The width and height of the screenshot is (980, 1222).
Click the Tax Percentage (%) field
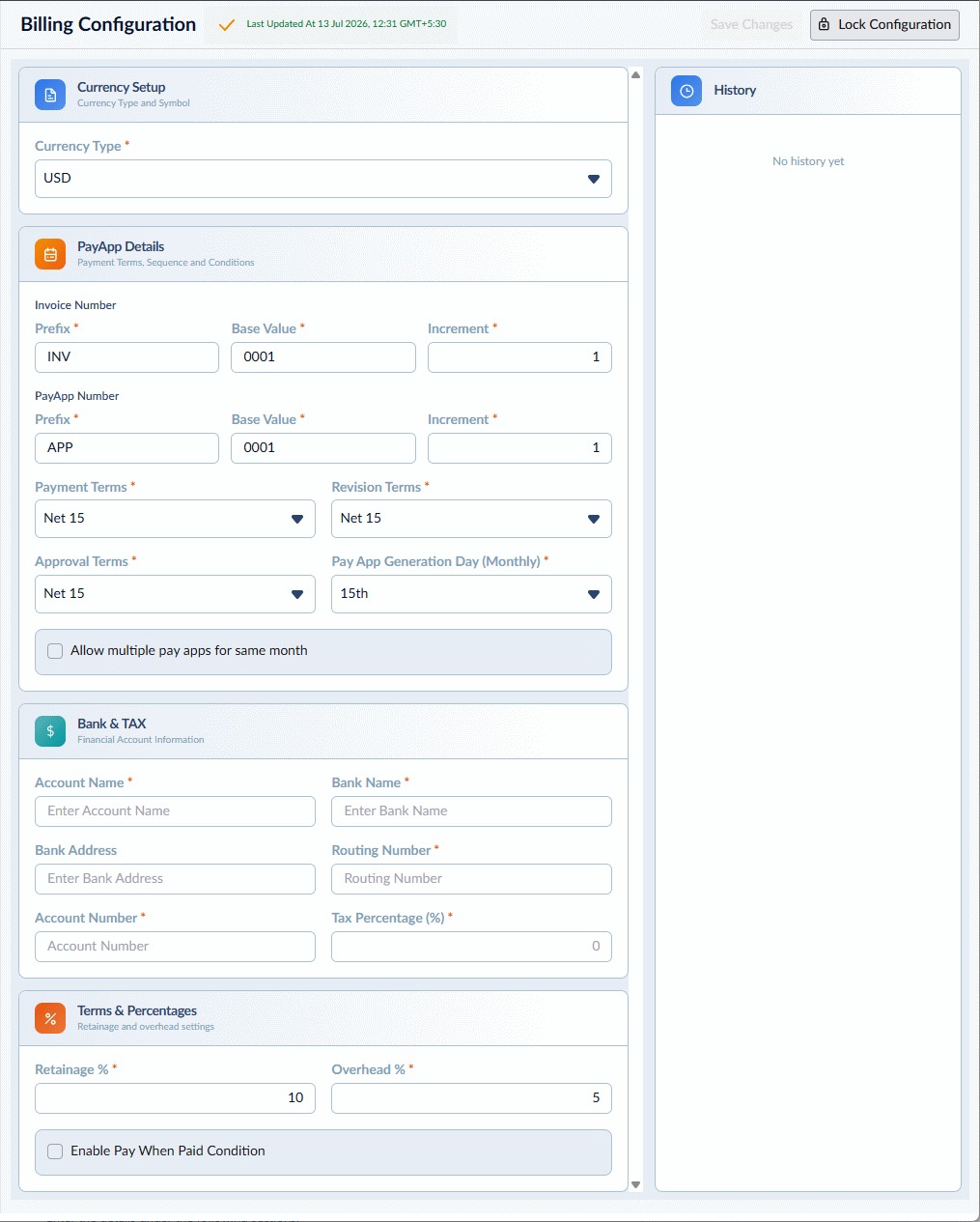pyautogui.click(x=471, y=947)
